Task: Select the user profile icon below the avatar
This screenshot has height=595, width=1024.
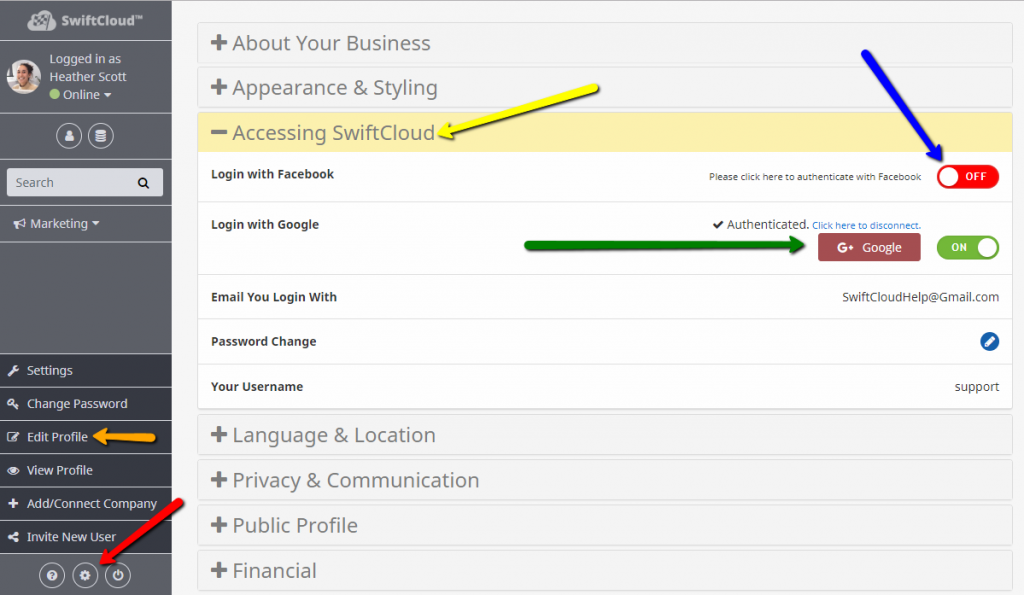Action: [x=68, y=135]
